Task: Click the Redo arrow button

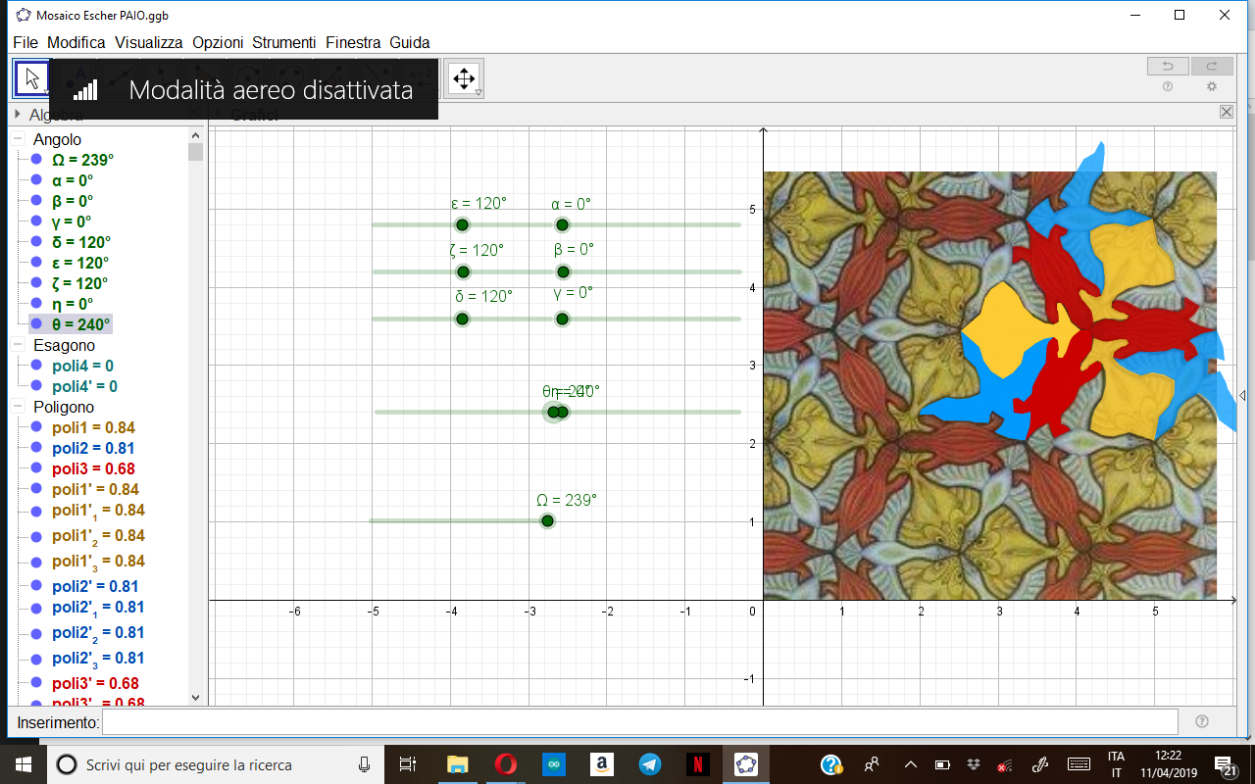Action: coord(1212,66)
